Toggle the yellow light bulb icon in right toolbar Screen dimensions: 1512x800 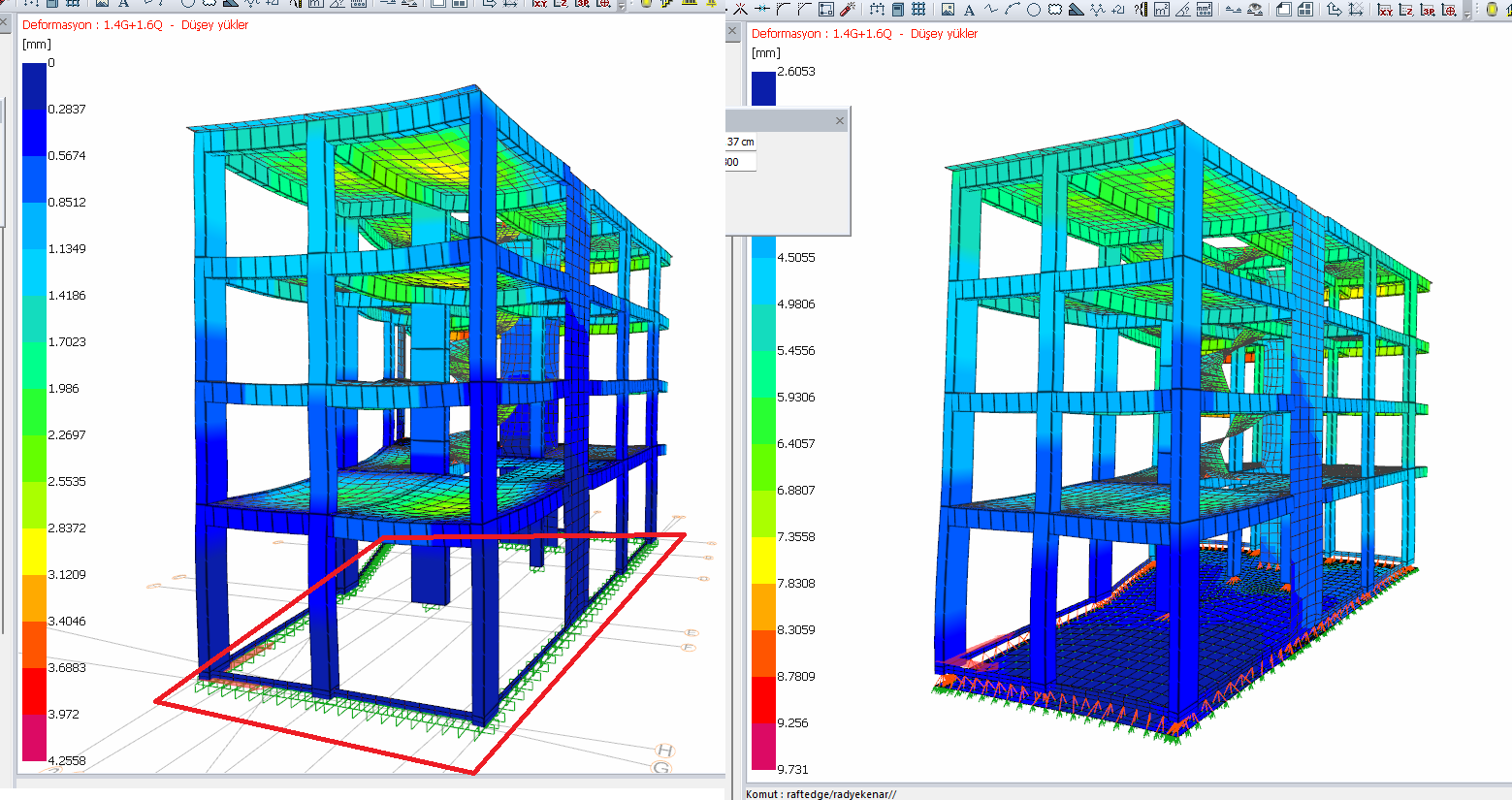pyautogui.click(x=1492, y=10)
